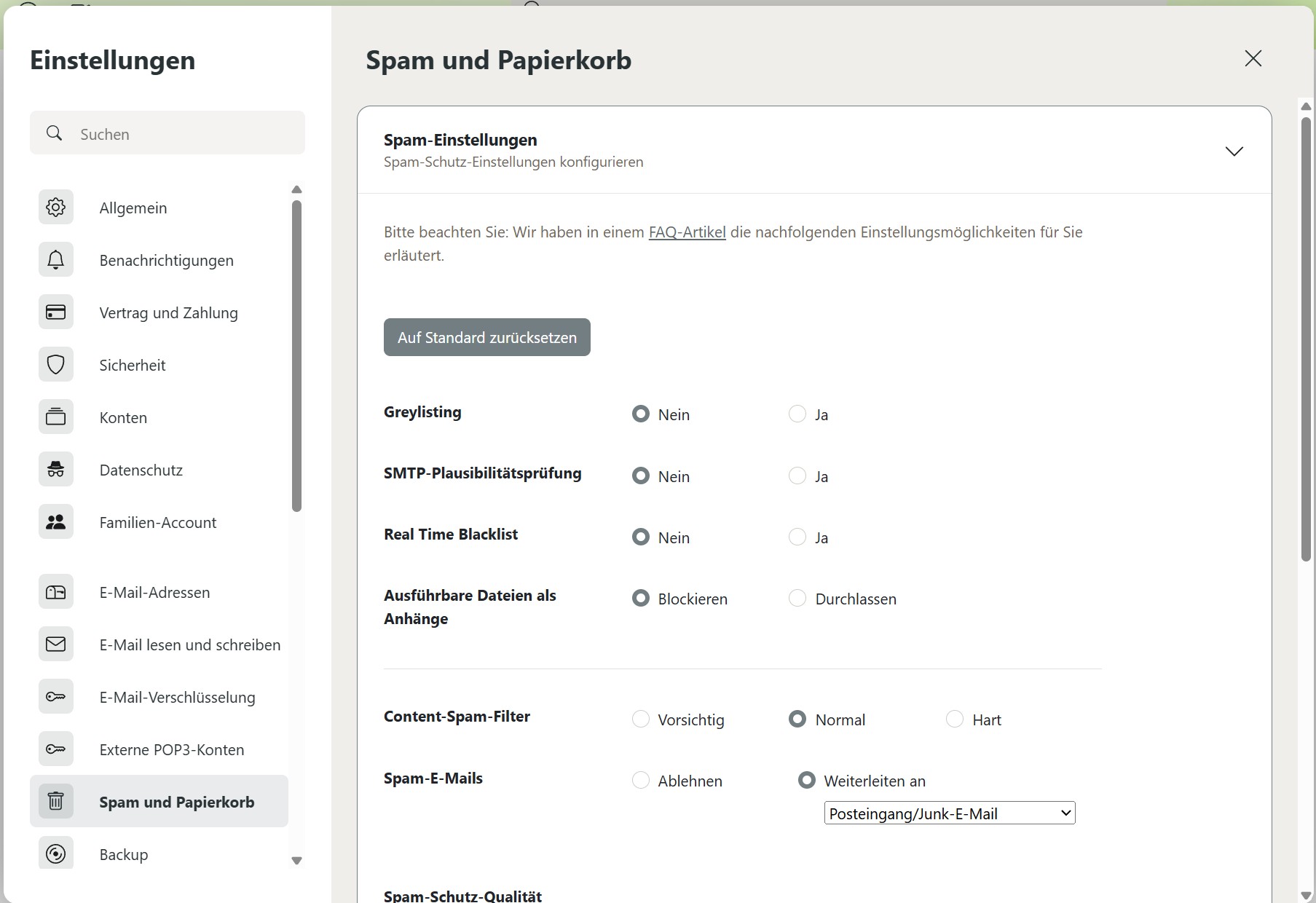Click the gear icon next to Allgemein
The width and height of the screenshot is (1316, 903).
coord(56,208)
